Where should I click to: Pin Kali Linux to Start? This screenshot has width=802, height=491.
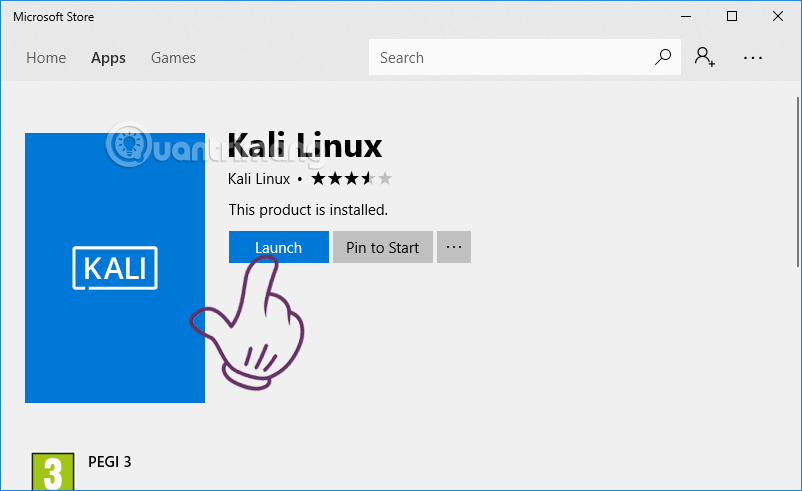383,247
